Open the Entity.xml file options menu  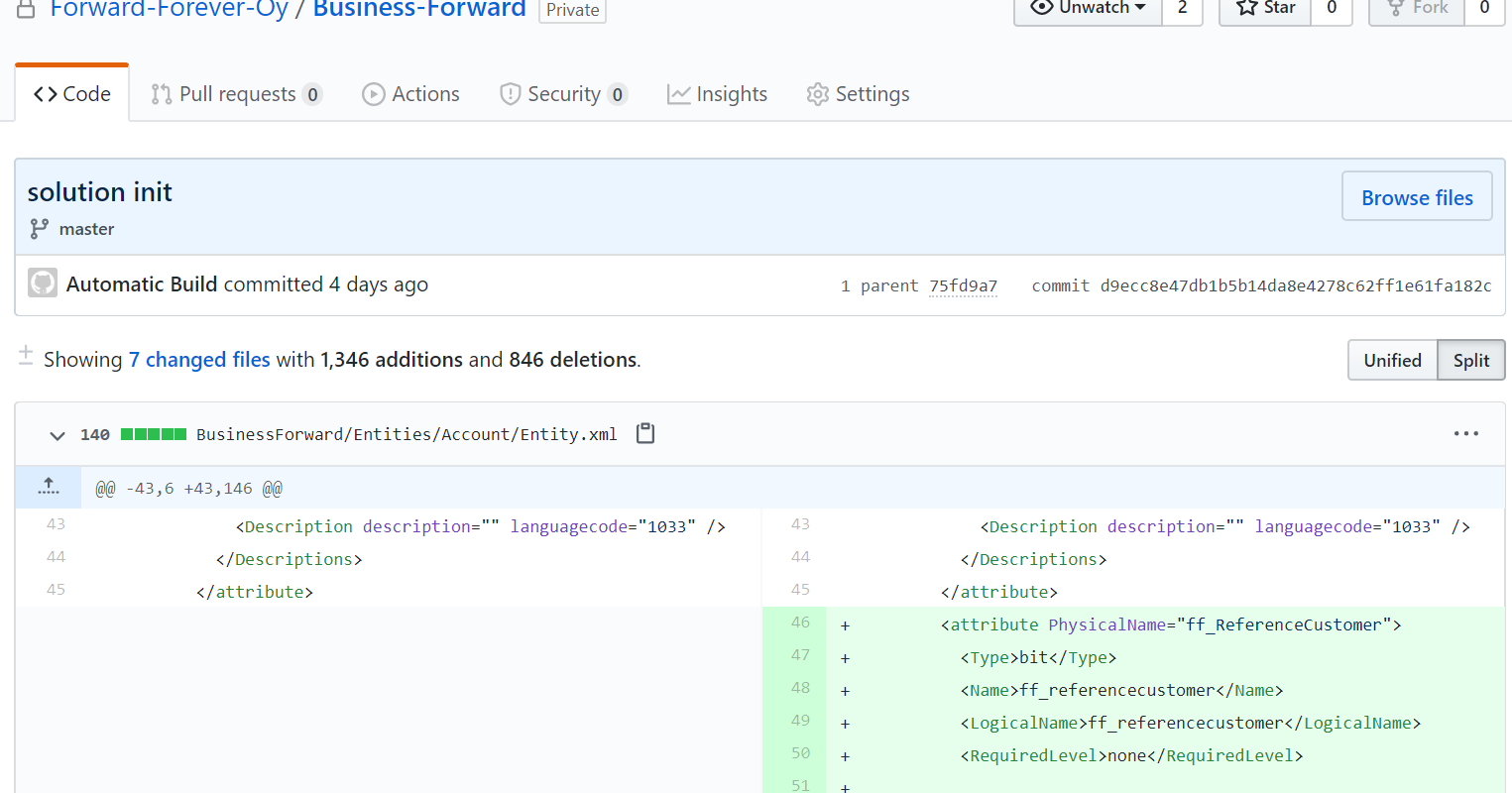[x=1466, y=434]
